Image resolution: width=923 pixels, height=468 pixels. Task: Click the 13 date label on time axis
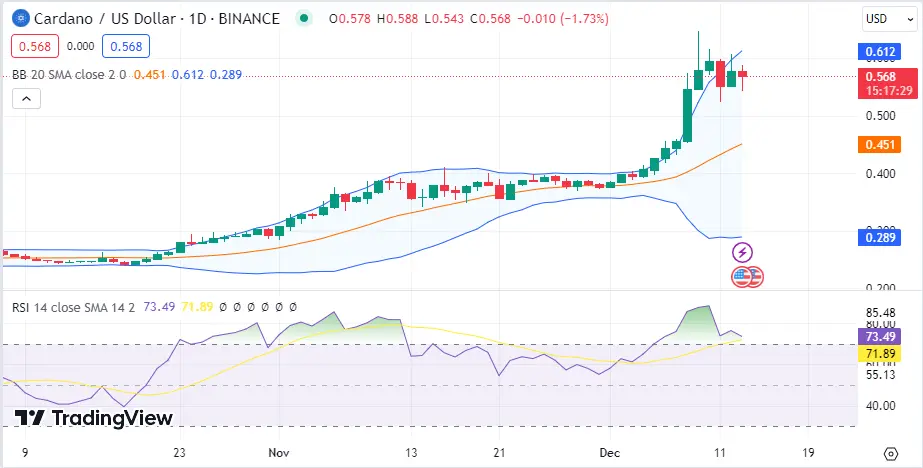click(x=411, y=453)
